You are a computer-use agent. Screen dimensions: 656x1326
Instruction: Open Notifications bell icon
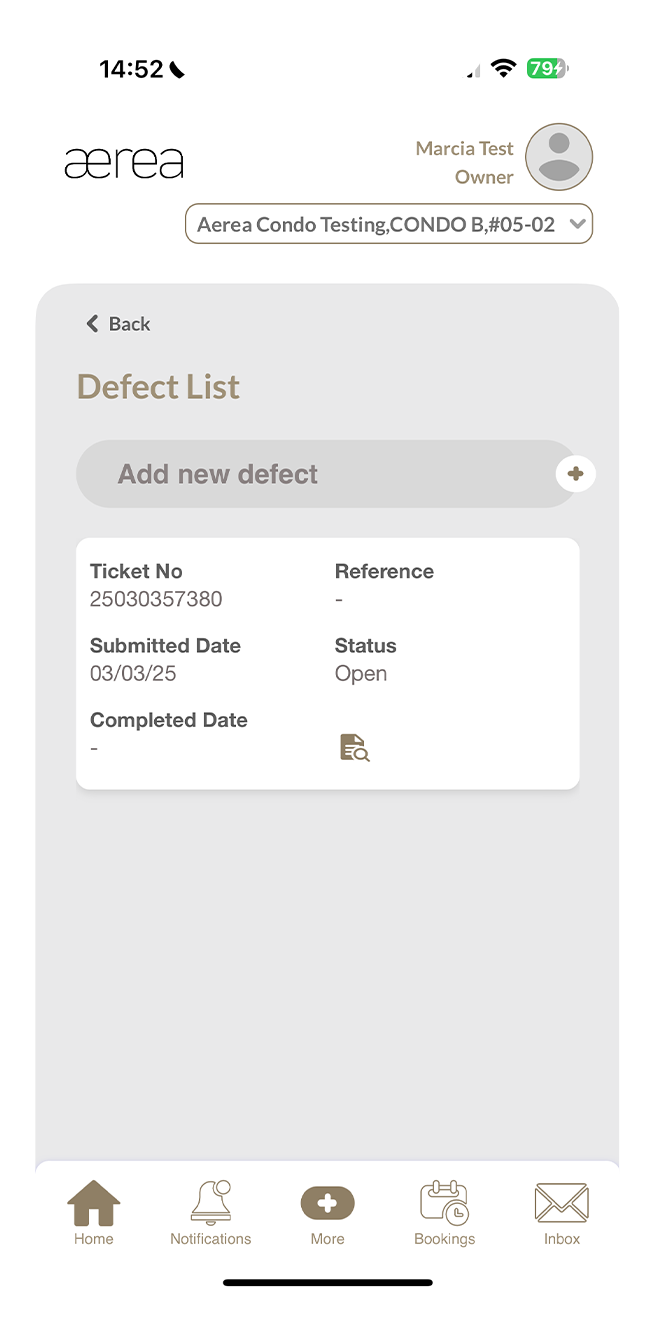click(211, 1203)
